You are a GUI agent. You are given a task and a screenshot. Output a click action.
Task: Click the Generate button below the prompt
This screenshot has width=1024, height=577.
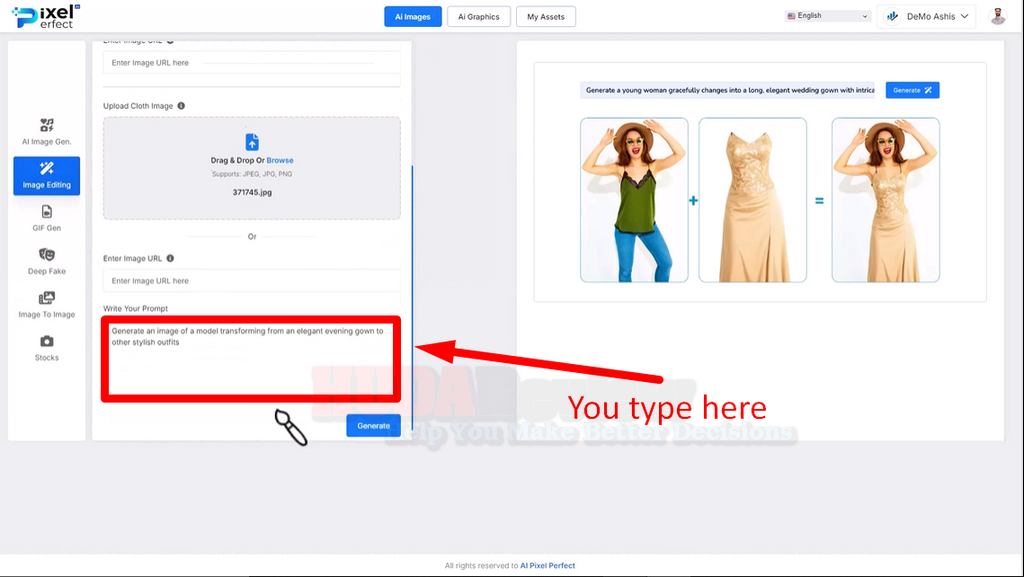coord(374,426)
